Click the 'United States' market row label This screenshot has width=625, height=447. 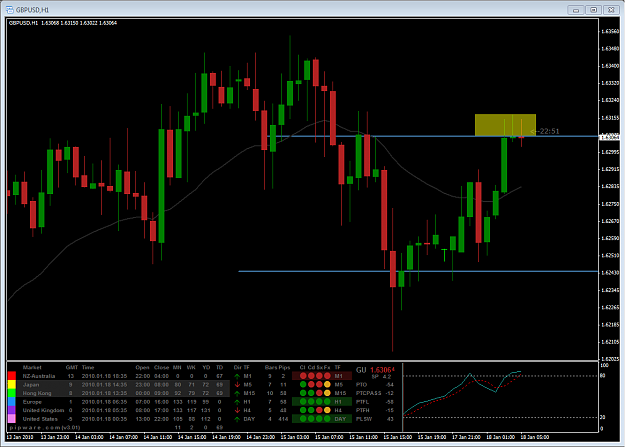coord(40,419)
